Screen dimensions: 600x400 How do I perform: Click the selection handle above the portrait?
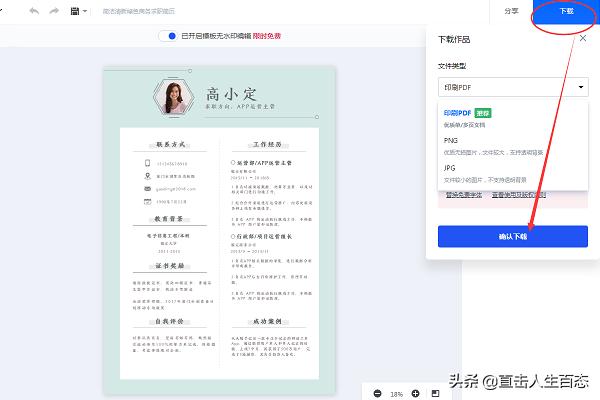point(190,71)
